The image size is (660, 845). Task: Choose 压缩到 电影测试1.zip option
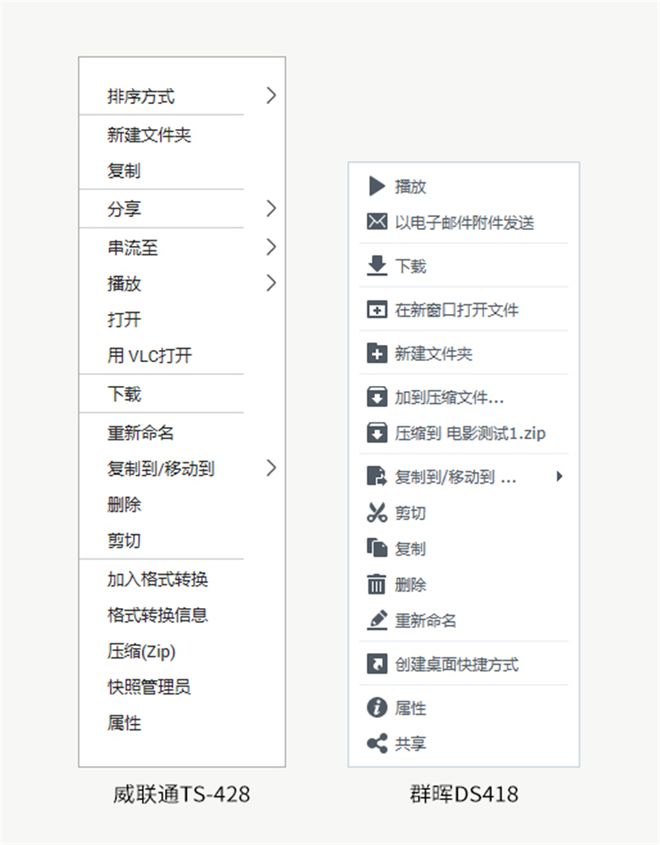point(470,434)
